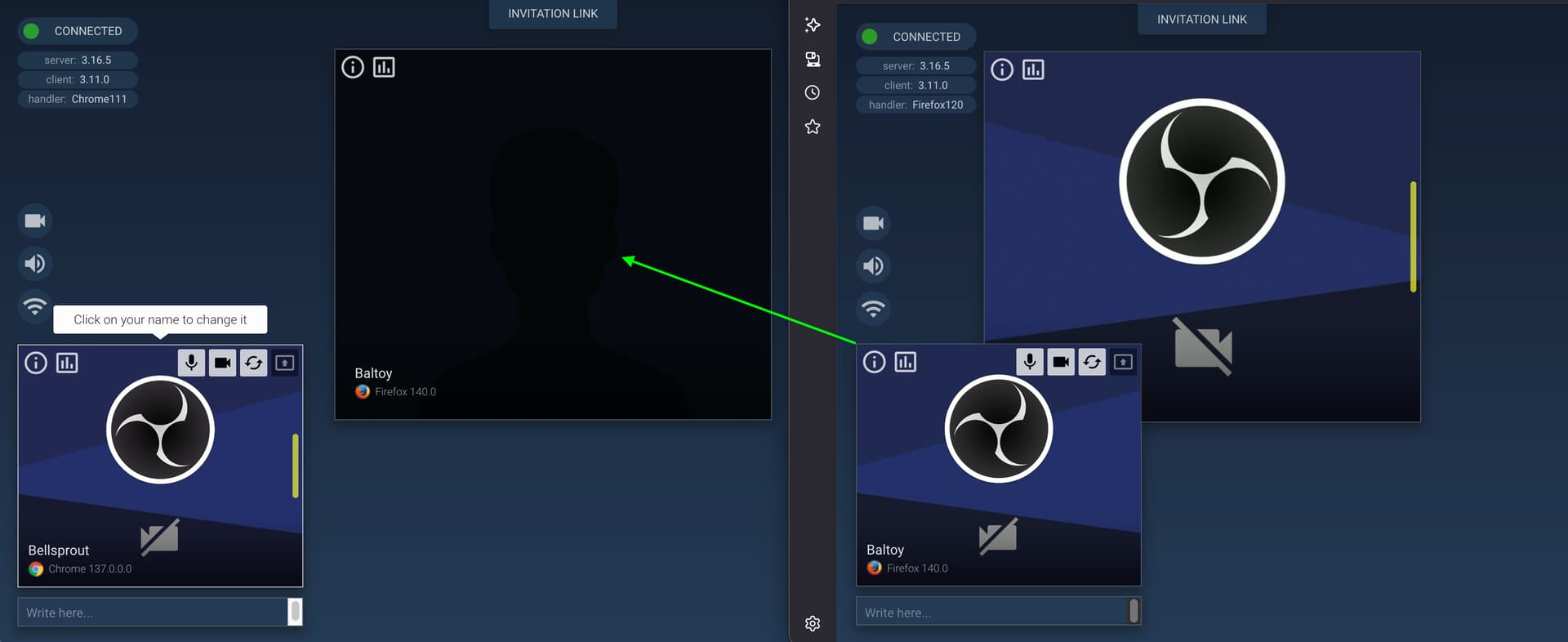Click the camera-off icon on Bellsprout's tile

click(x=160, y=537)
